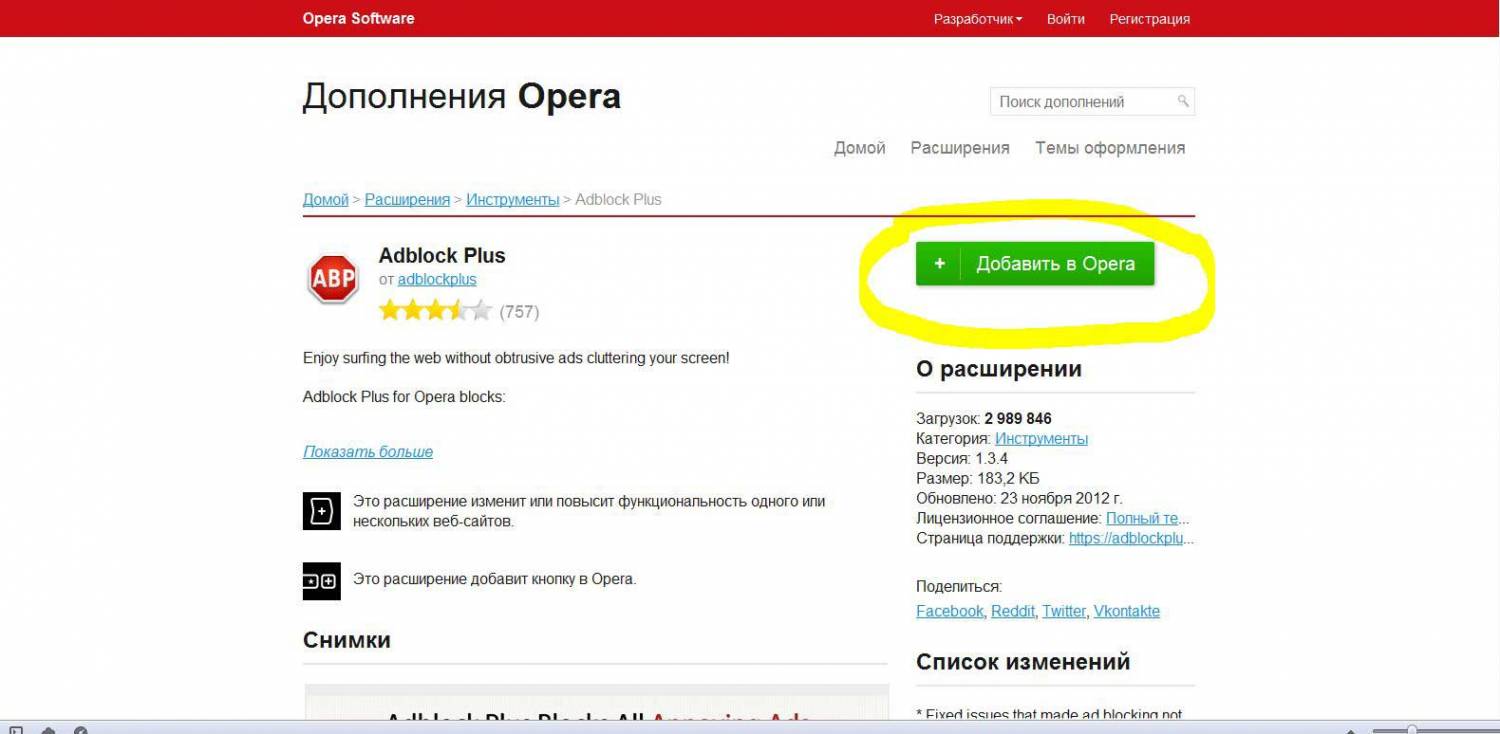Click the downloads count 2 989 846
Image resolution: width=1500 pixels, height=734 pixels.
[x=1017, y=418]
